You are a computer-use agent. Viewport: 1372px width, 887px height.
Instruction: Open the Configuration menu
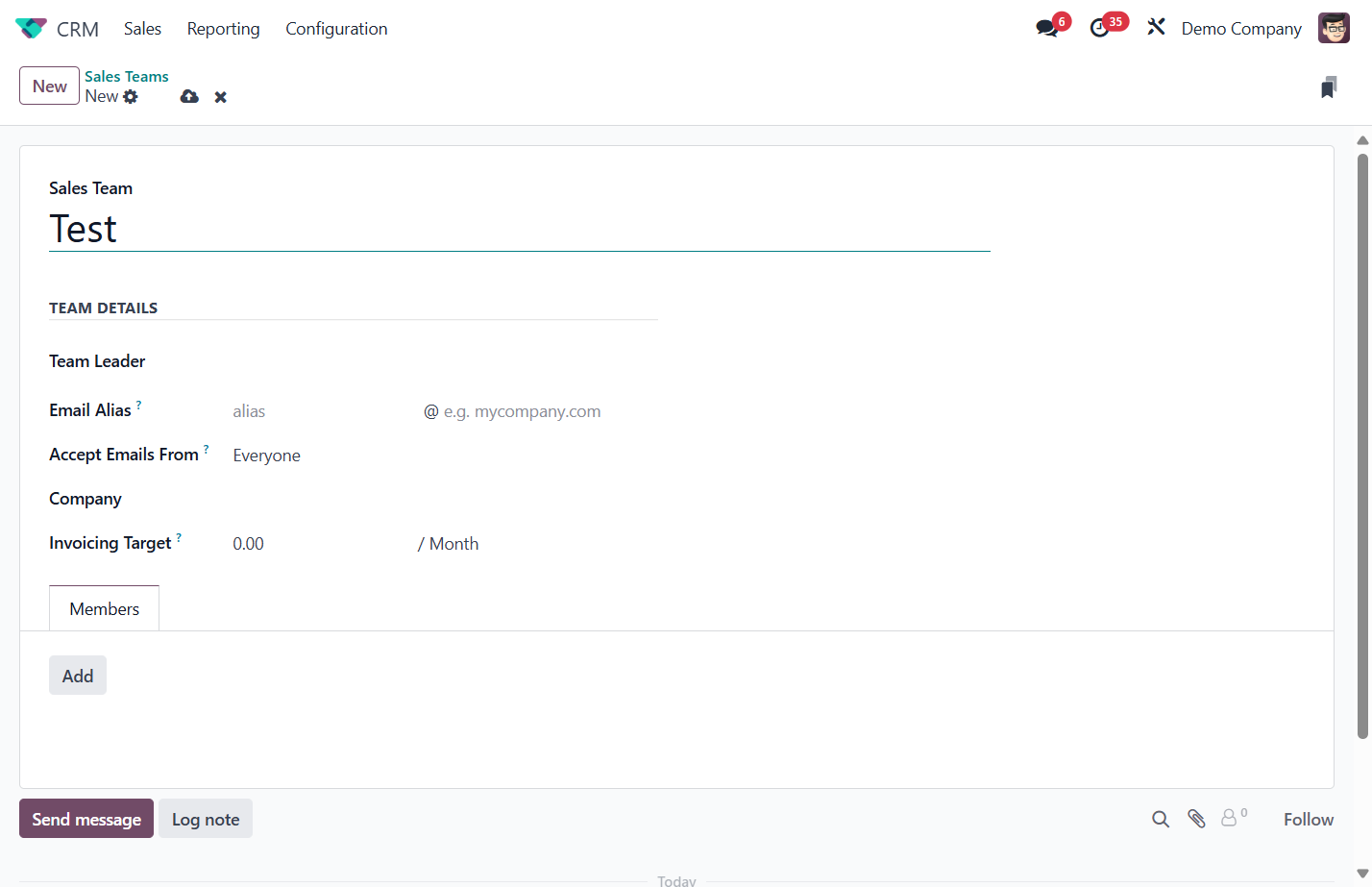click(x=336, y=29)
